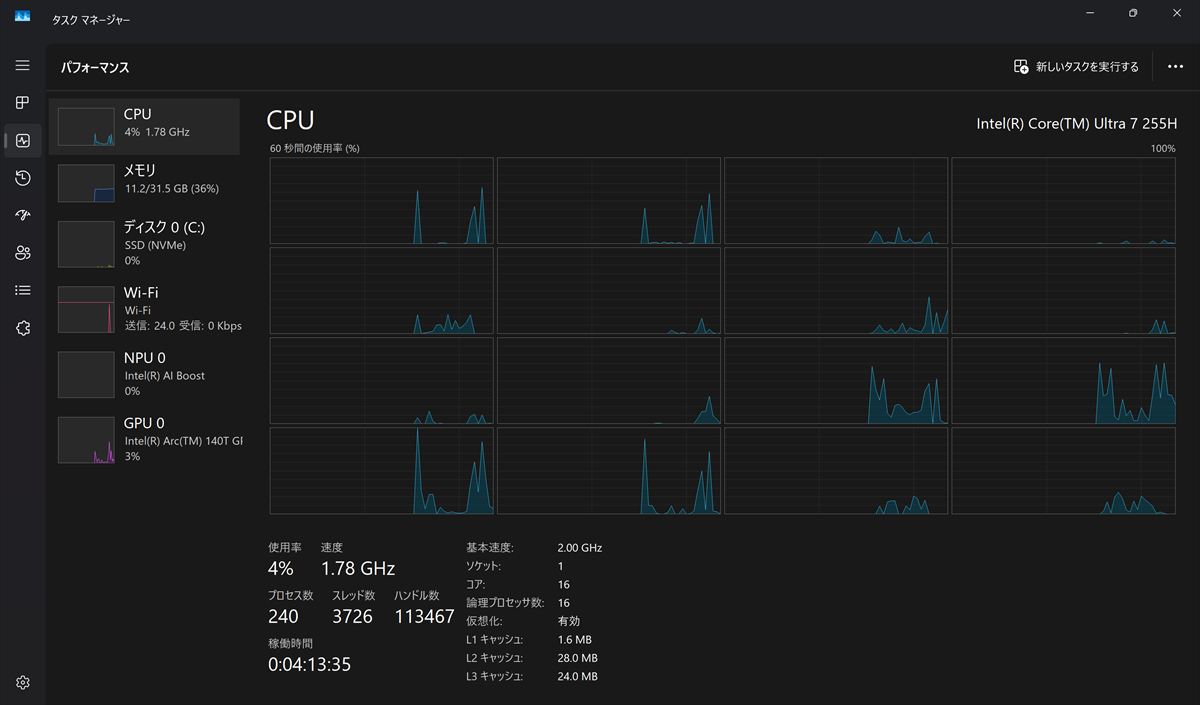This screenshot has width=1200, height=705.
Task: Click the Intel(R) AI Boost text
Action: click(165, 376)
